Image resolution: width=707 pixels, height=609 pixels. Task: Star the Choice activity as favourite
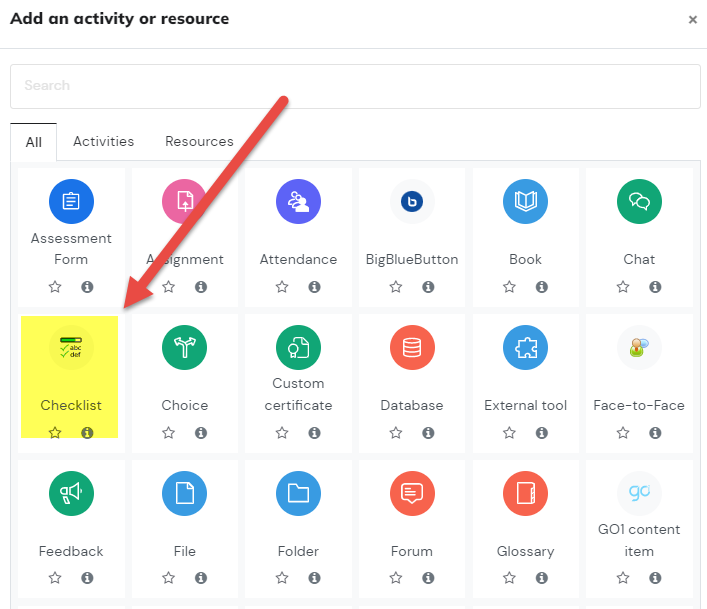(x=169, y=433)
